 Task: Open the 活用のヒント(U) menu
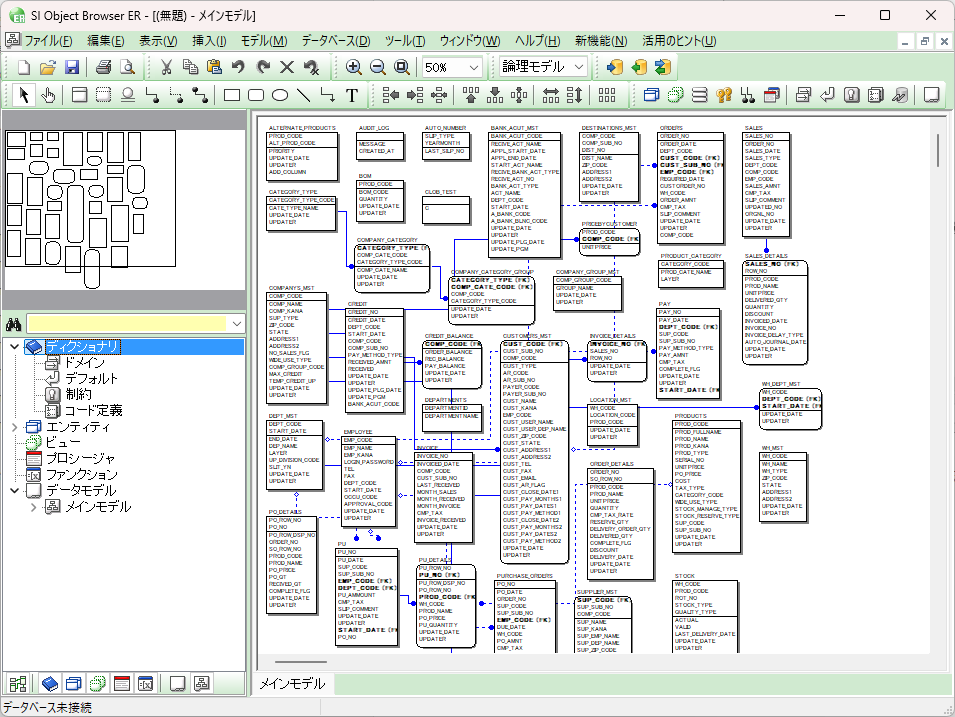point(679,41)
